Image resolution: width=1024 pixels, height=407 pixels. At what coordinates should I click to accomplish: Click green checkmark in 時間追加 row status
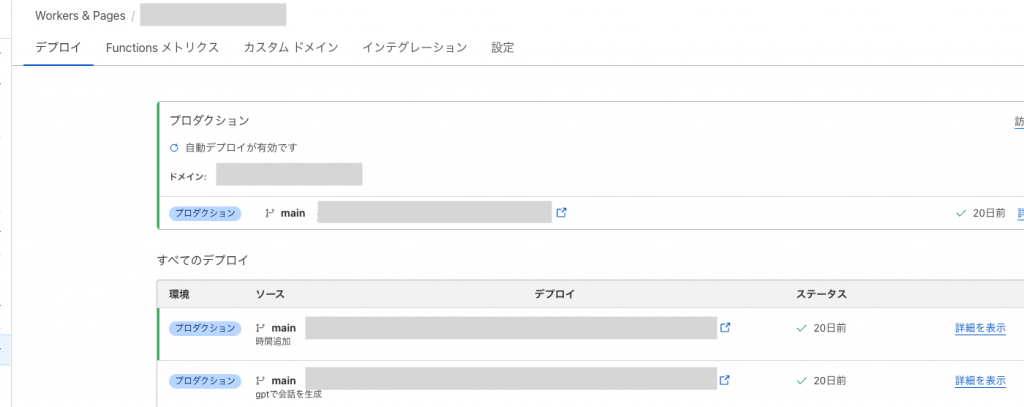click(801, 328)
